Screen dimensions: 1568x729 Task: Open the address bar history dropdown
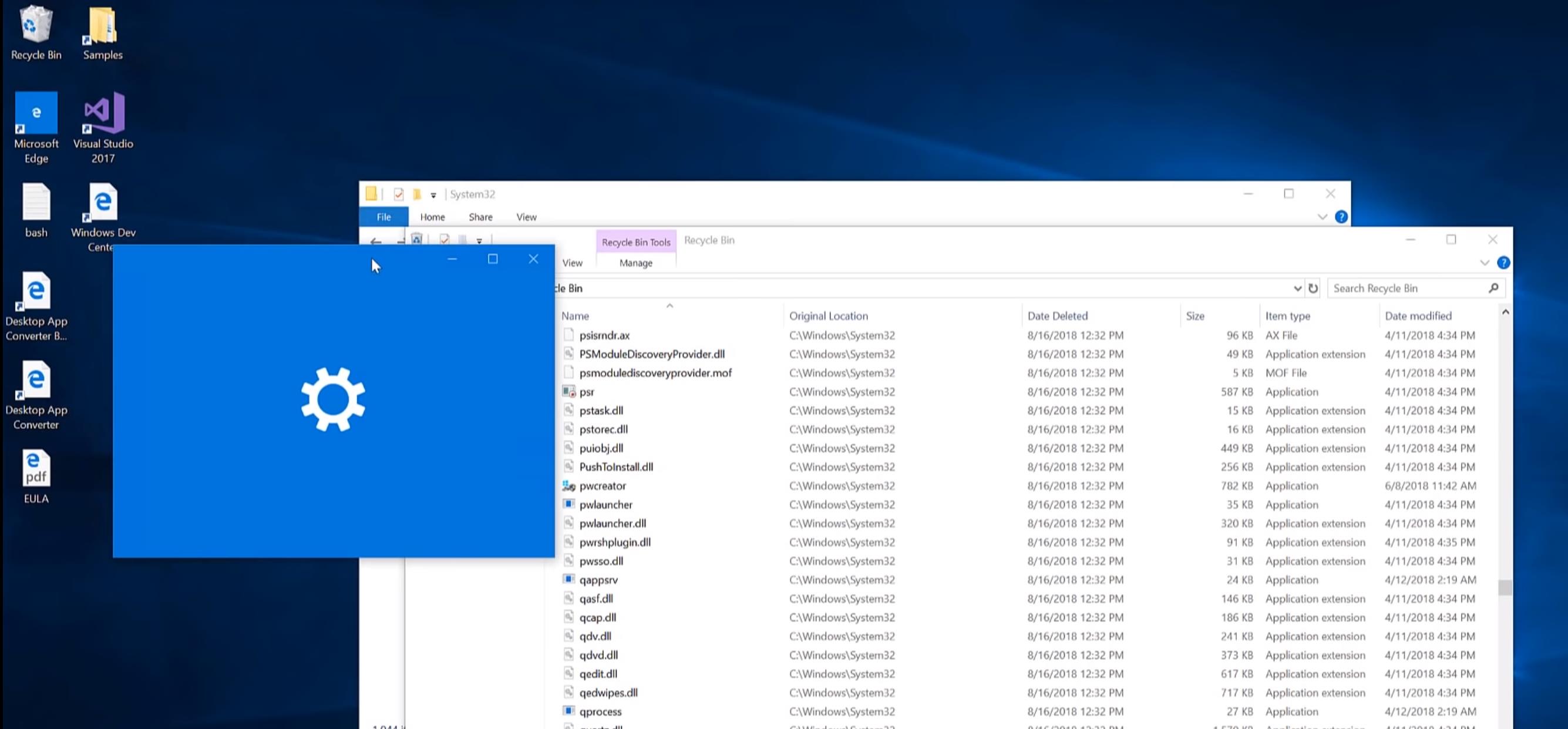(x=1298, y=287)
